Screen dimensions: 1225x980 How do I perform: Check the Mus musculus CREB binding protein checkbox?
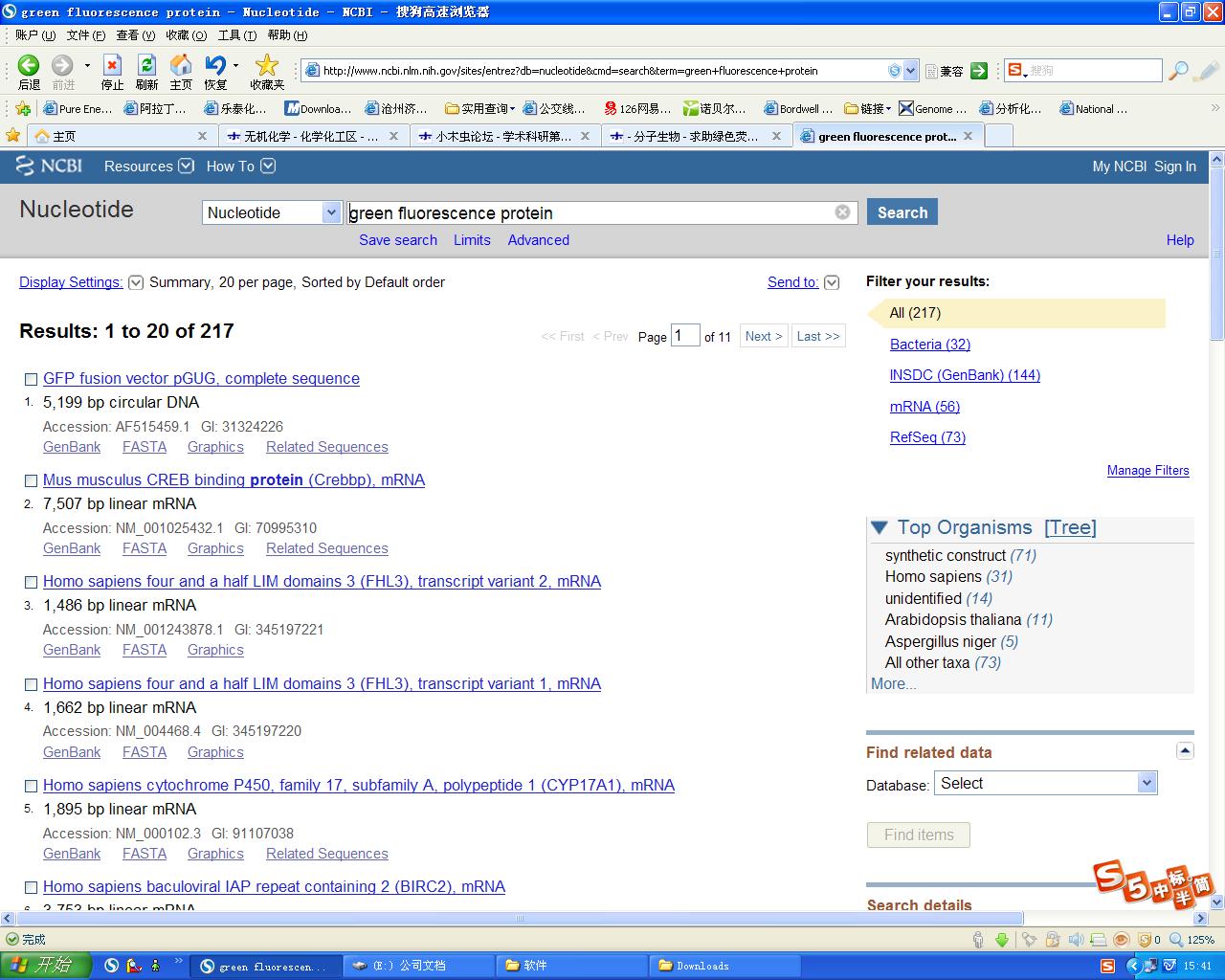(31, 480)
